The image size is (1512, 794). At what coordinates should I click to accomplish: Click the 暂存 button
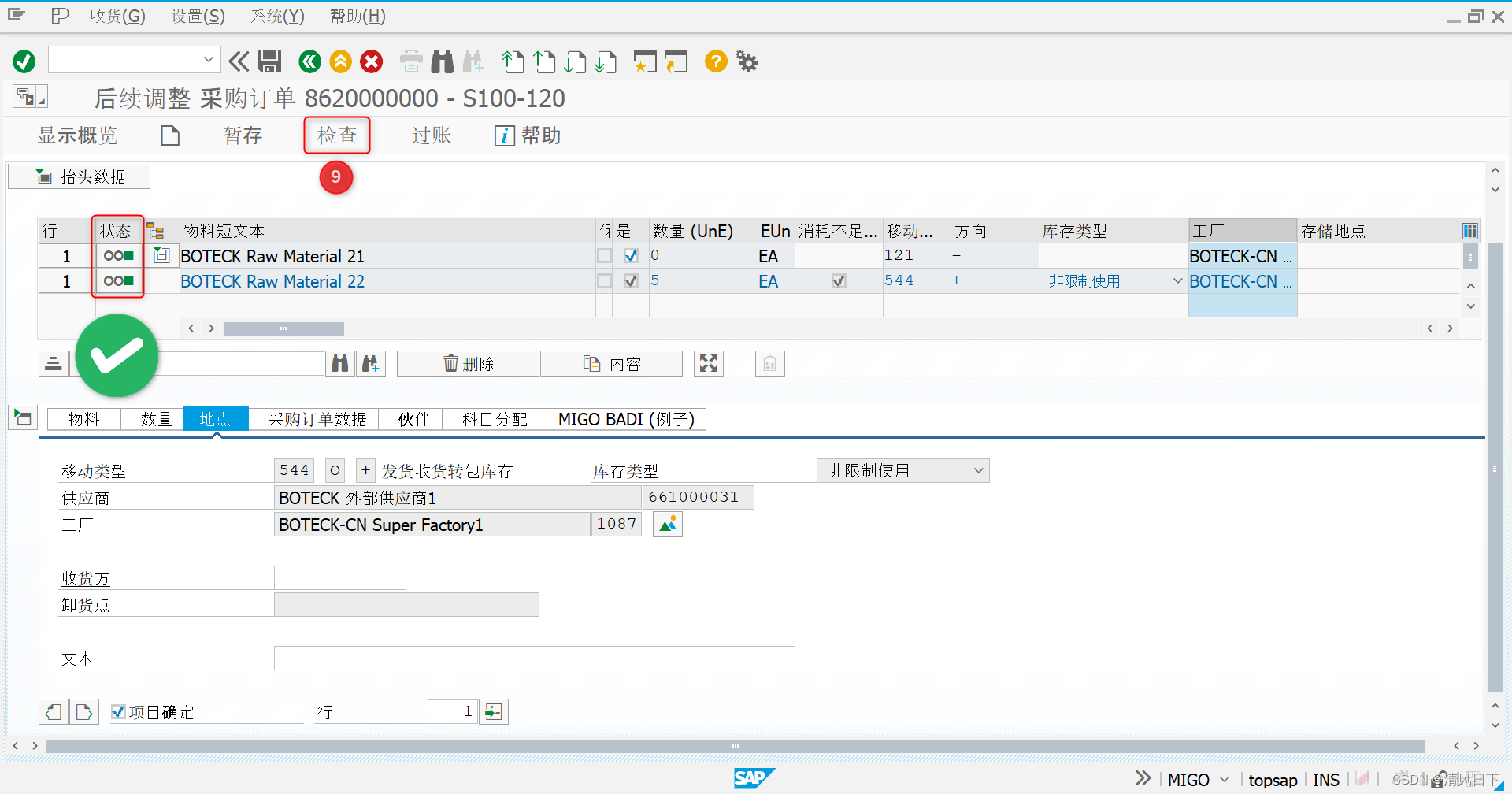click(243, 135)
